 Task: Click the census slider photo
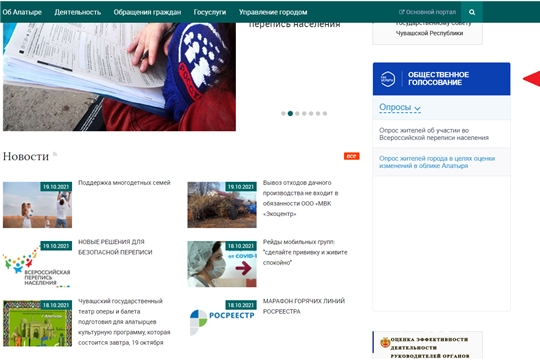tap(119, 77)
